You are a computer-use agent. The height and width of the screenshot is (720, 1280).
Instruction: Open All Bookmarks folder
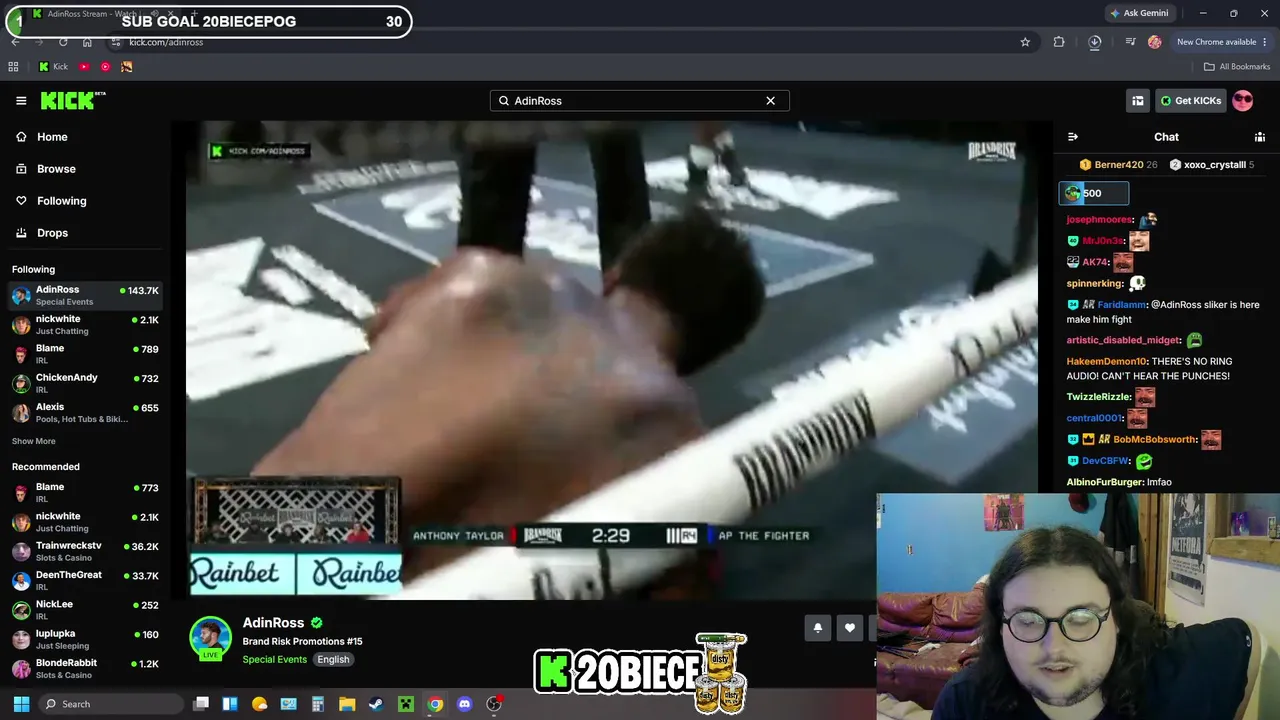pyautogui.click(x=1236, y=67)
